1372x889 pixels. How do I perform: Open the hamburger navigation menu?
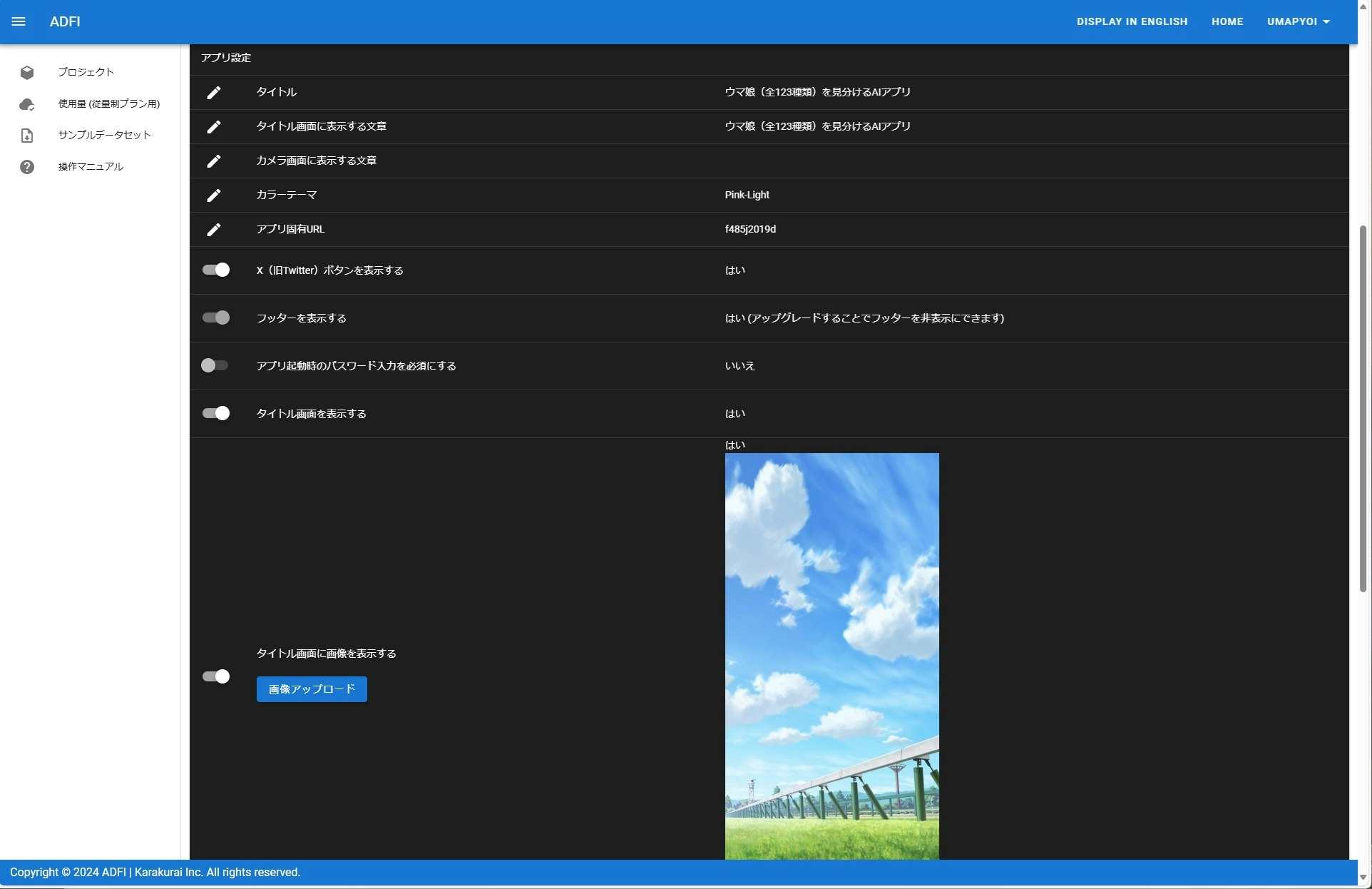(x=19, y=21)
